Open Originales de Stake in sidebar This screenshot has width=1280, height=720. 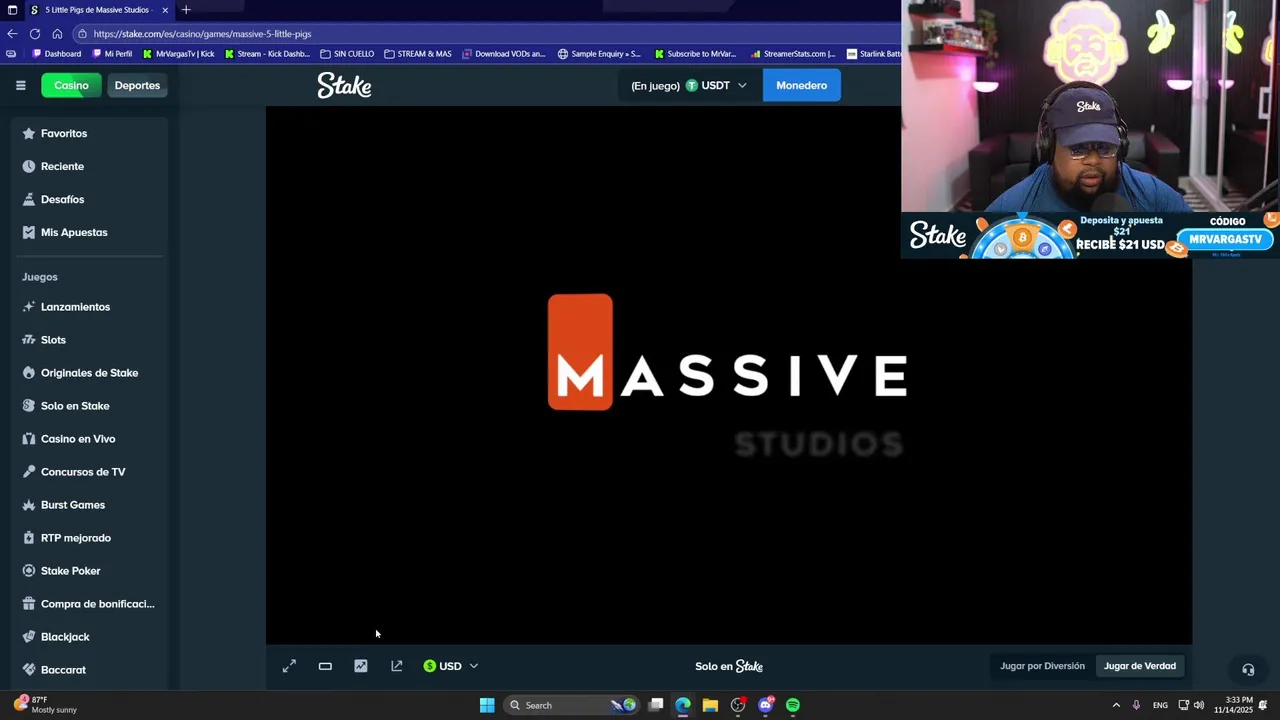coord(89,373)
